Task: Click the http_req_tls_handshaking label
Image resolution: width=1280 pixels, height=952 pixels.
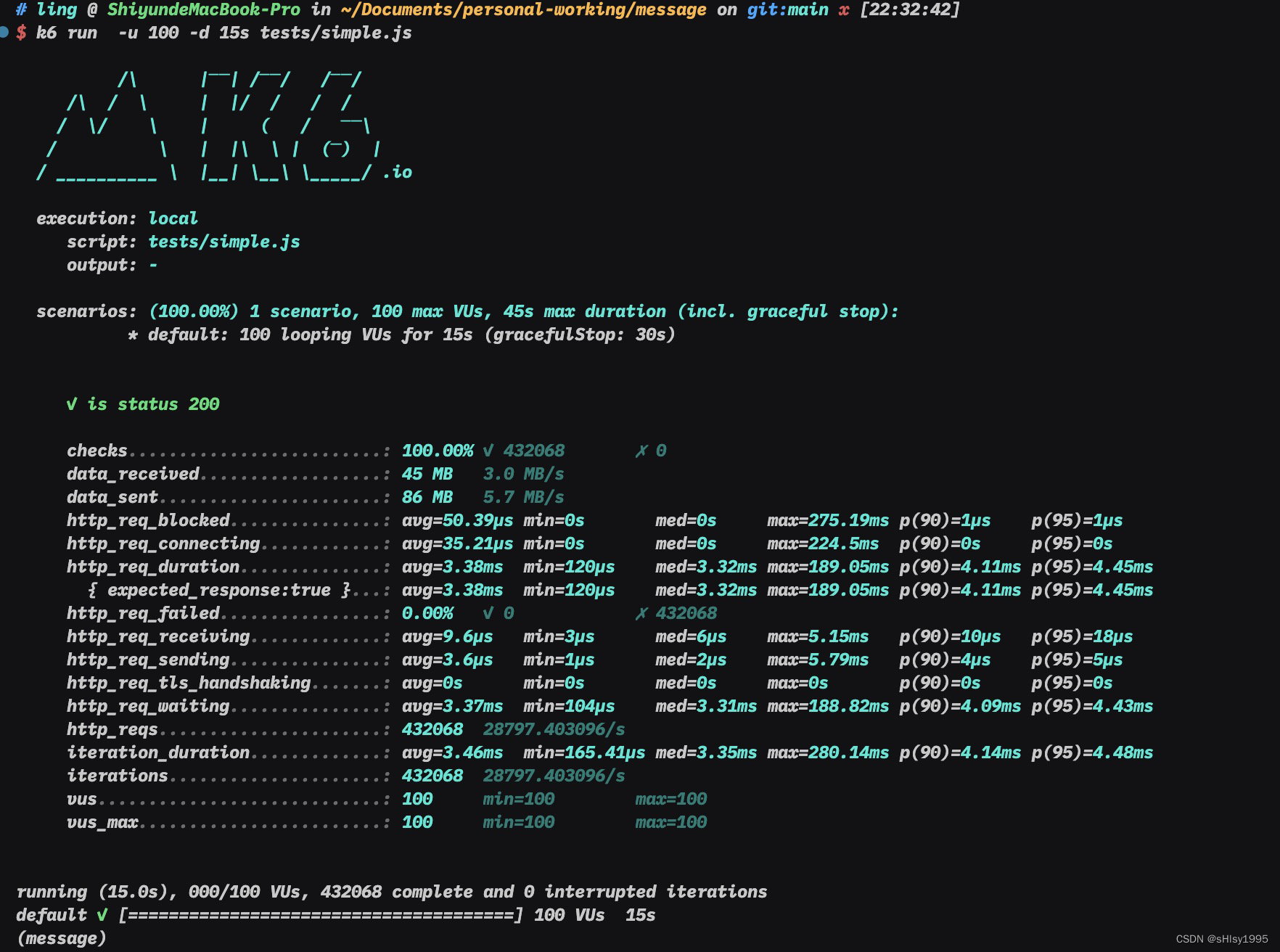Action: tap(189, 683)
